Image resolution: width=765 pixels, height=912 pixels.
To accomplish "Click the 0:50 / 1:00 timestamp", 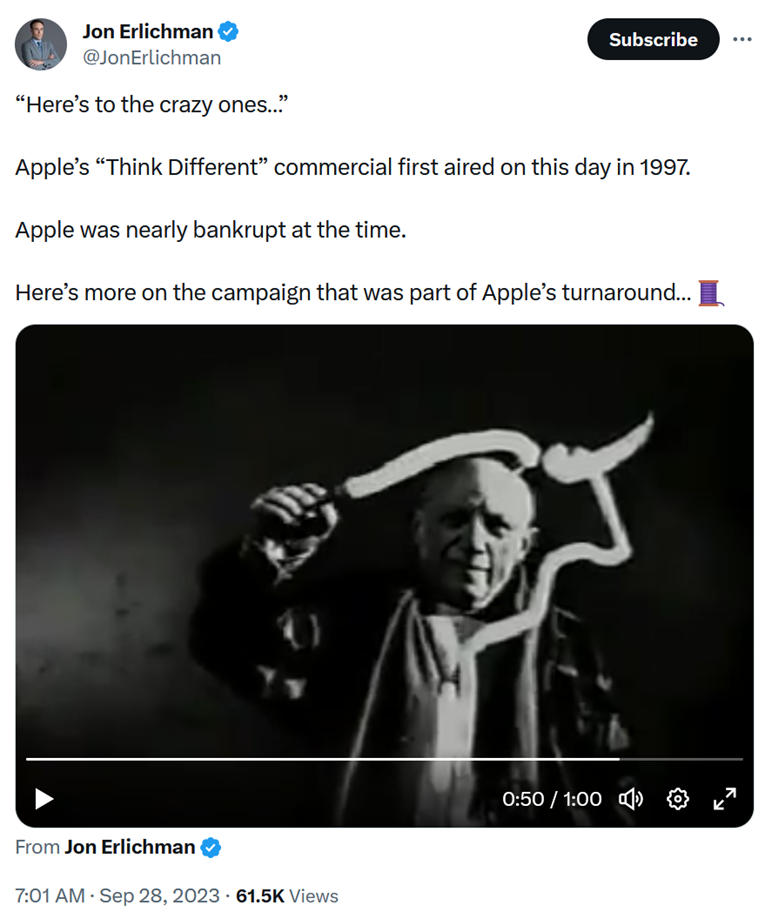I will [551, 799].
